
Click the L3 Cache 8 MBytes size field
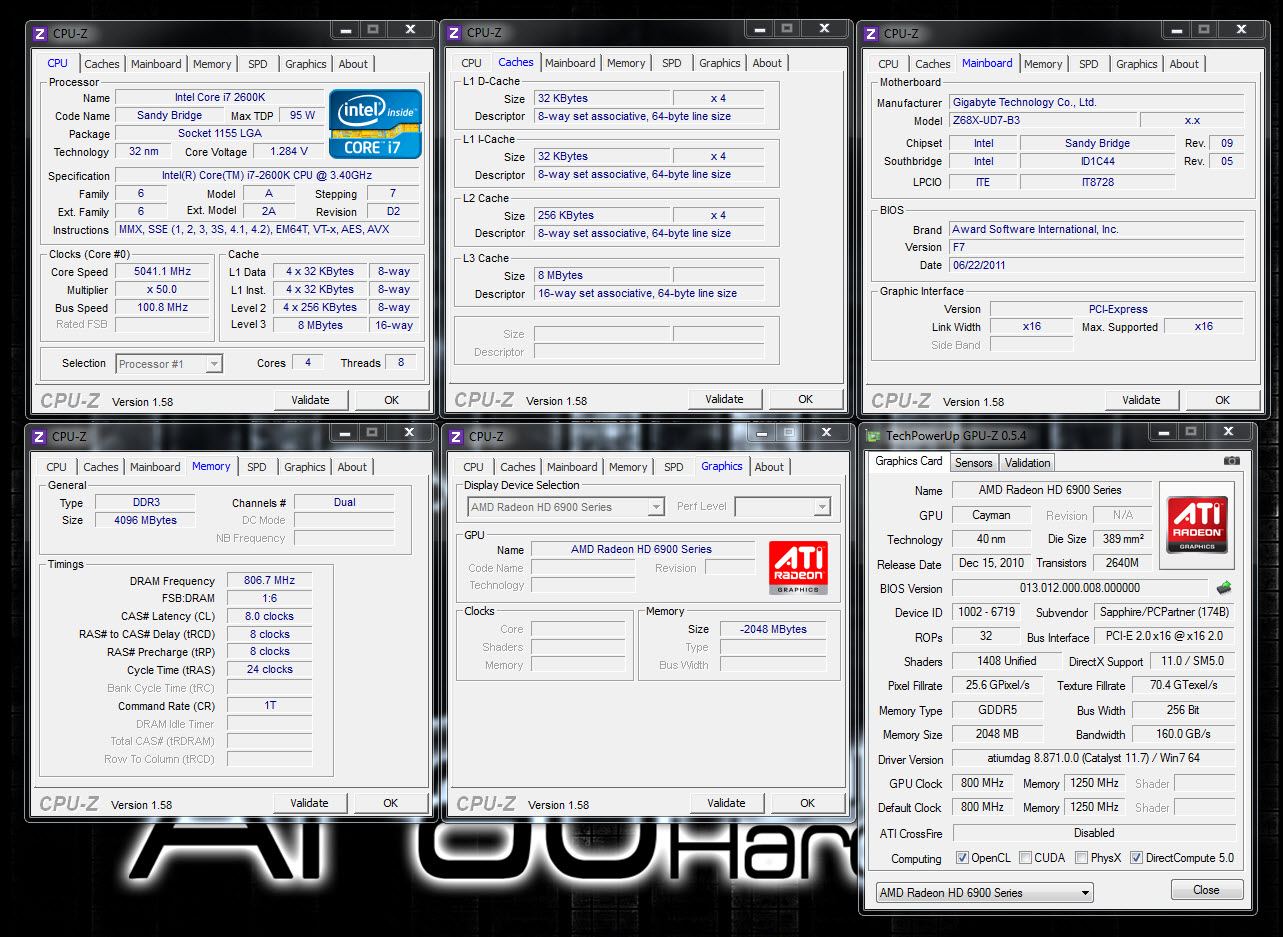[x=601, y=276]
